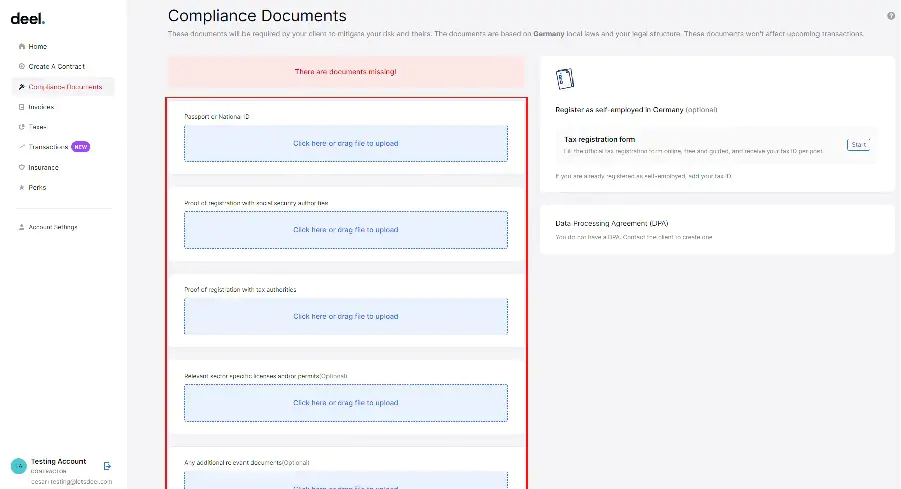Click 'Data Processing Agreement (DPA)' heading

point(611,224)
